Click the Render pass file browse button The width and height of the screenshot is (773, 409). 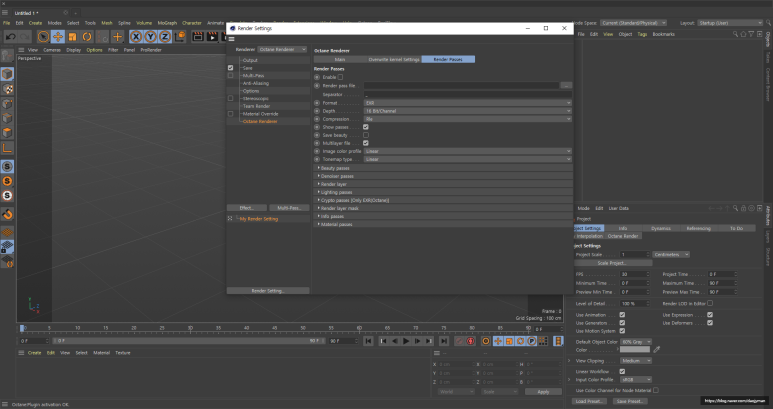tap(566, 85)
